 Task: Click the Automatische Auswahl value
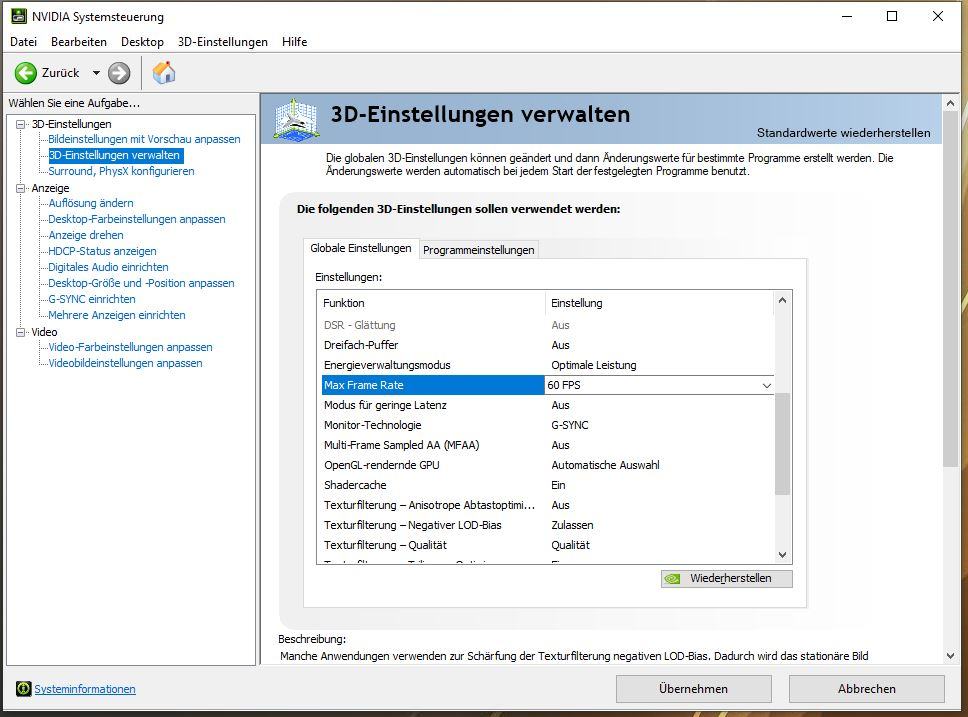pos(605,465)
